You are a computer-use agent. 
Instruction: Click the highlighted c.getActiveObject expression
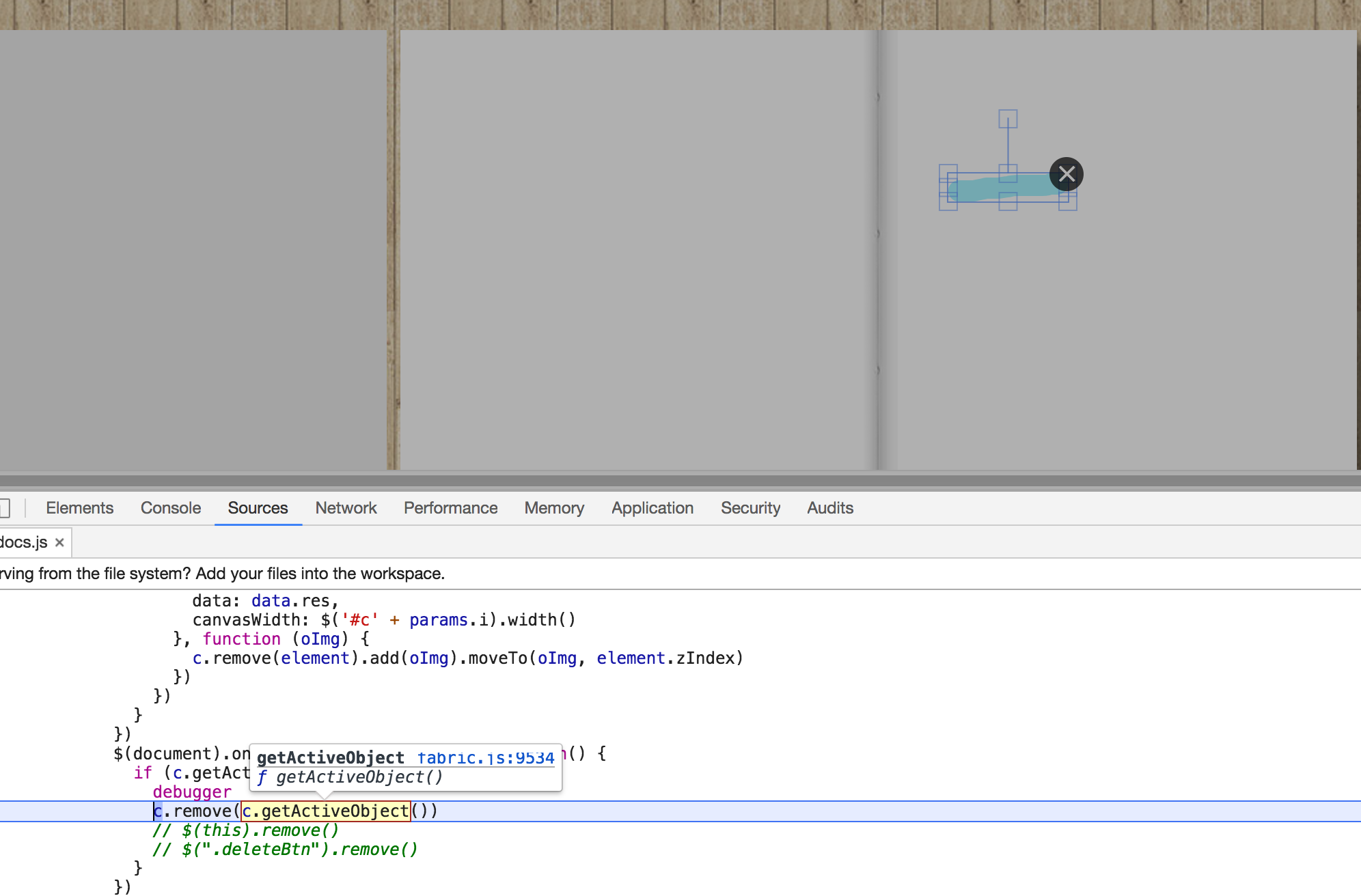(x=325, y=811)
